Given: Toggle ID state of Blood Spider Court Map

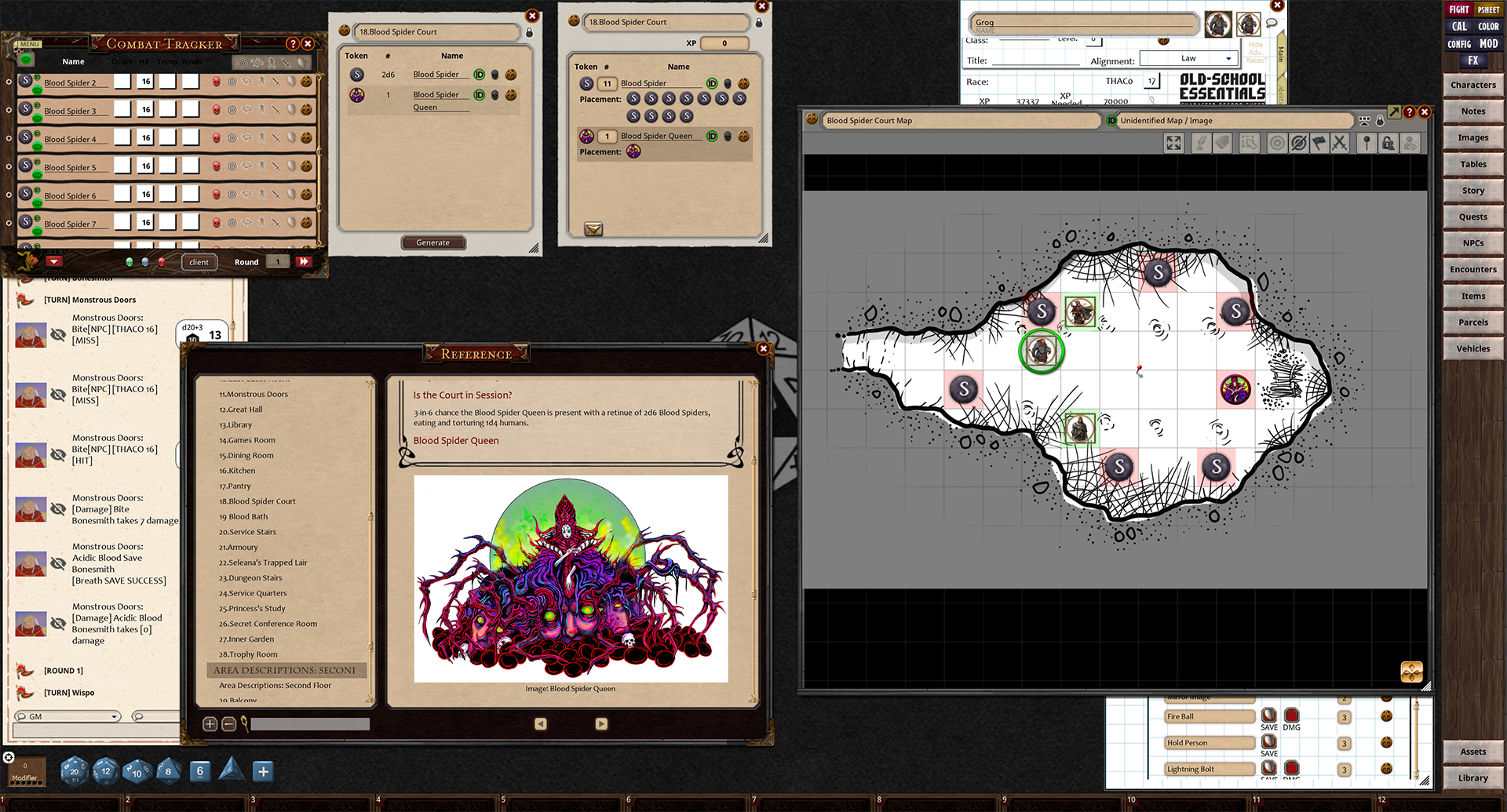Looking at the screenshot, I should click(1111, 121).
